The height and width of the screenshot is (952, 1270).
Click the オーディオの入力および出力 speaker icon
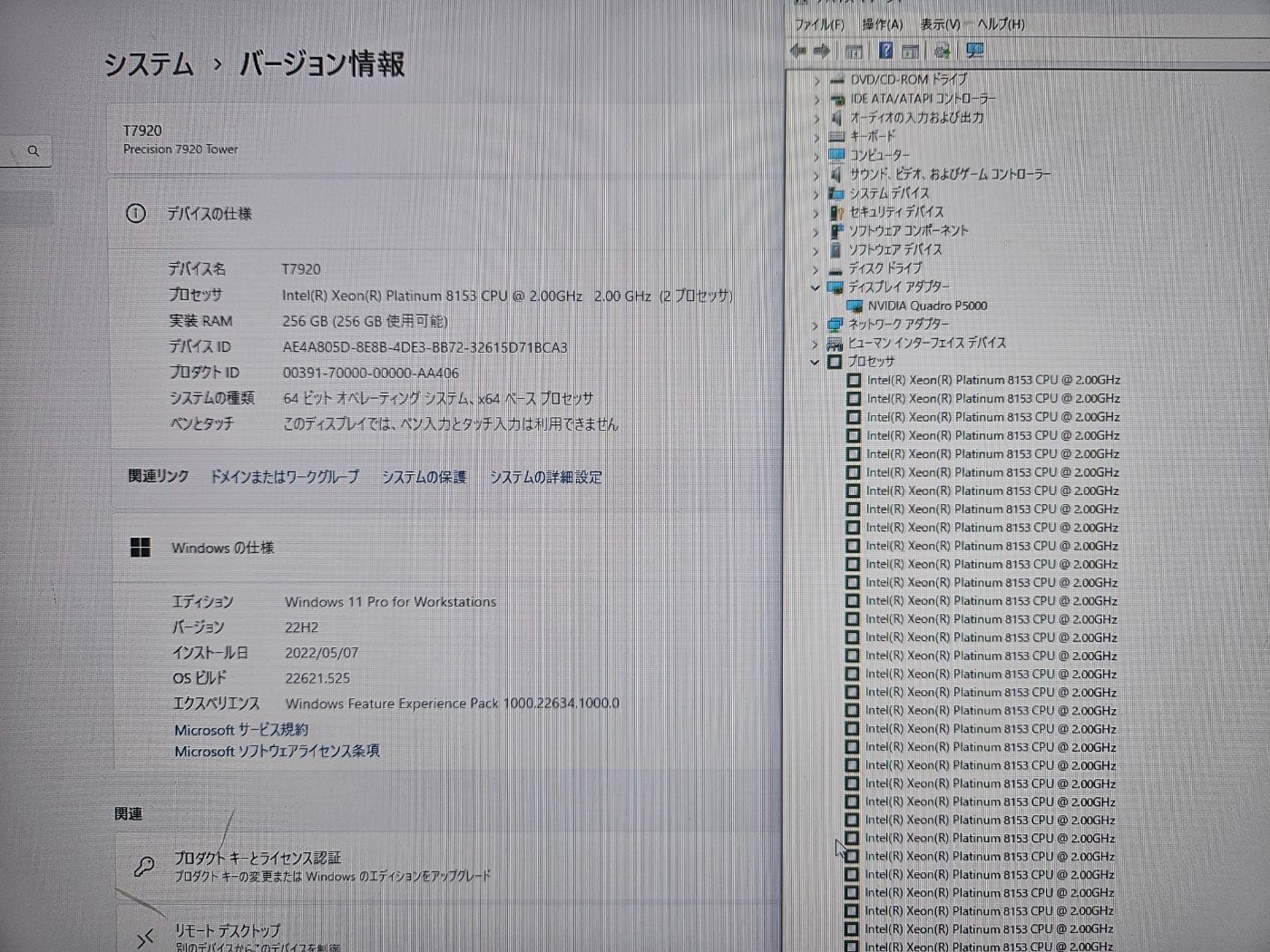pos(836,118)
